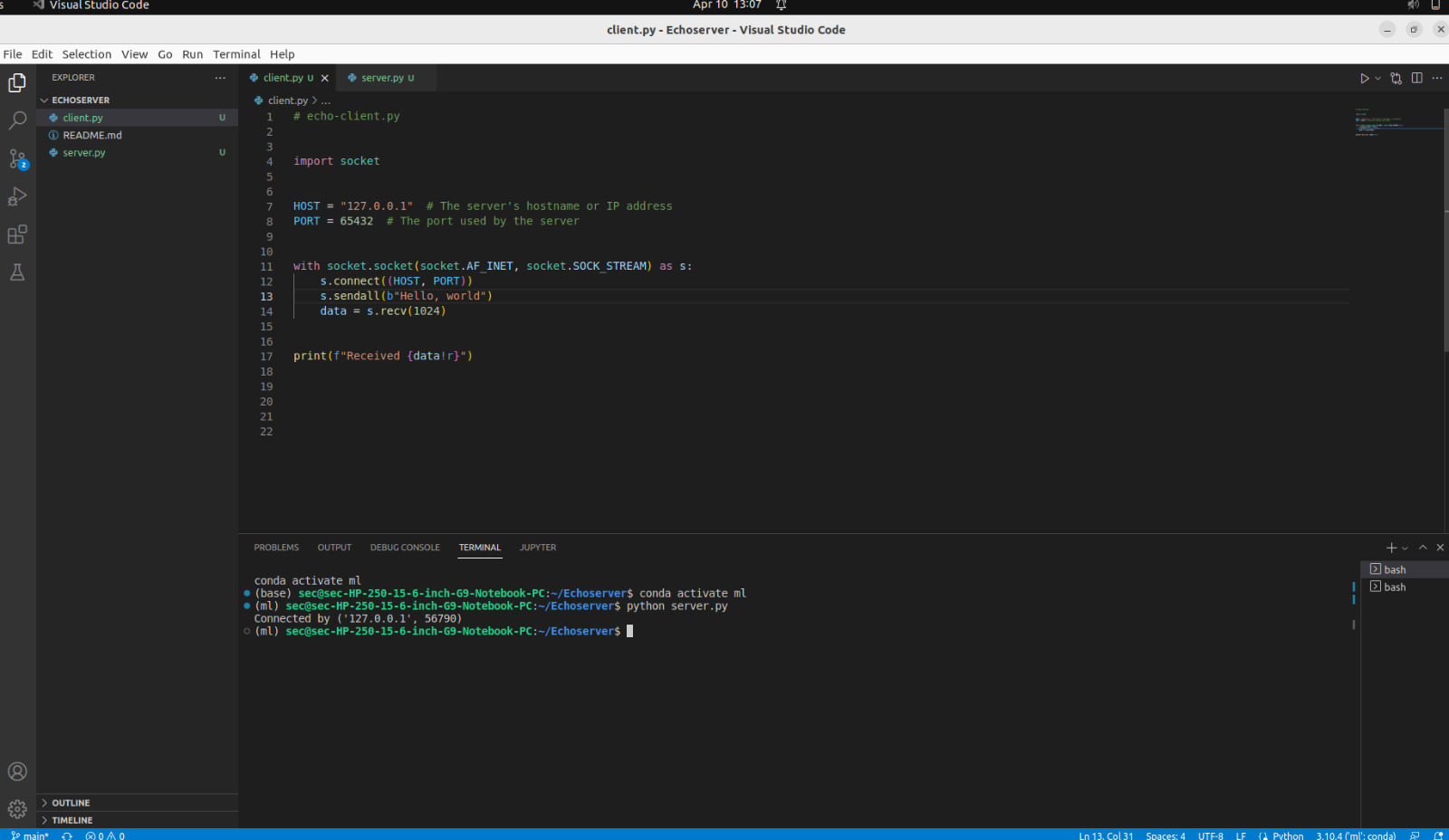Open the Extensions icon in Activity Bar
Image resolution: width=1449 pixels, height=840 pixels.
17,234
